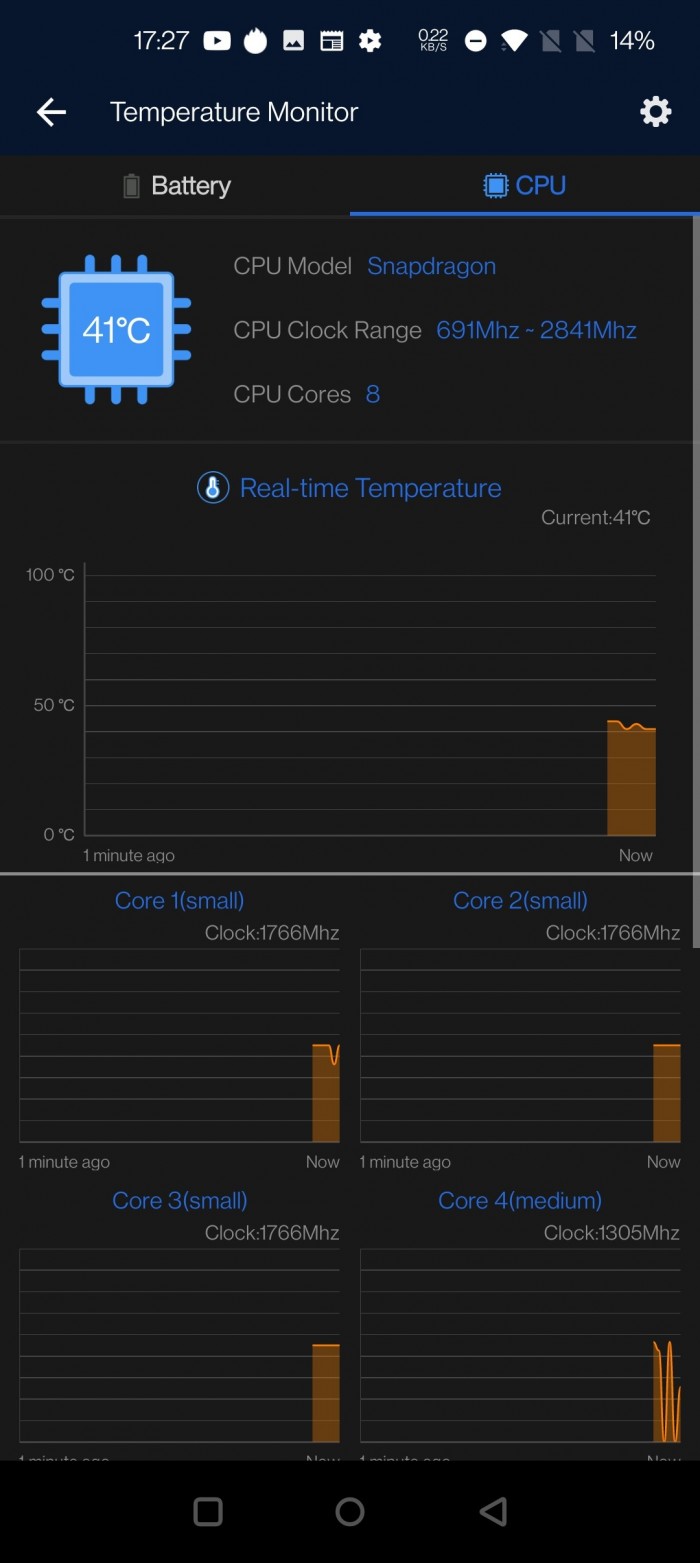The image size is (700, 1563).
Task: Tap the 691Mhz ~ 2841Mhz clock range
Action: [x=536, y=330]
